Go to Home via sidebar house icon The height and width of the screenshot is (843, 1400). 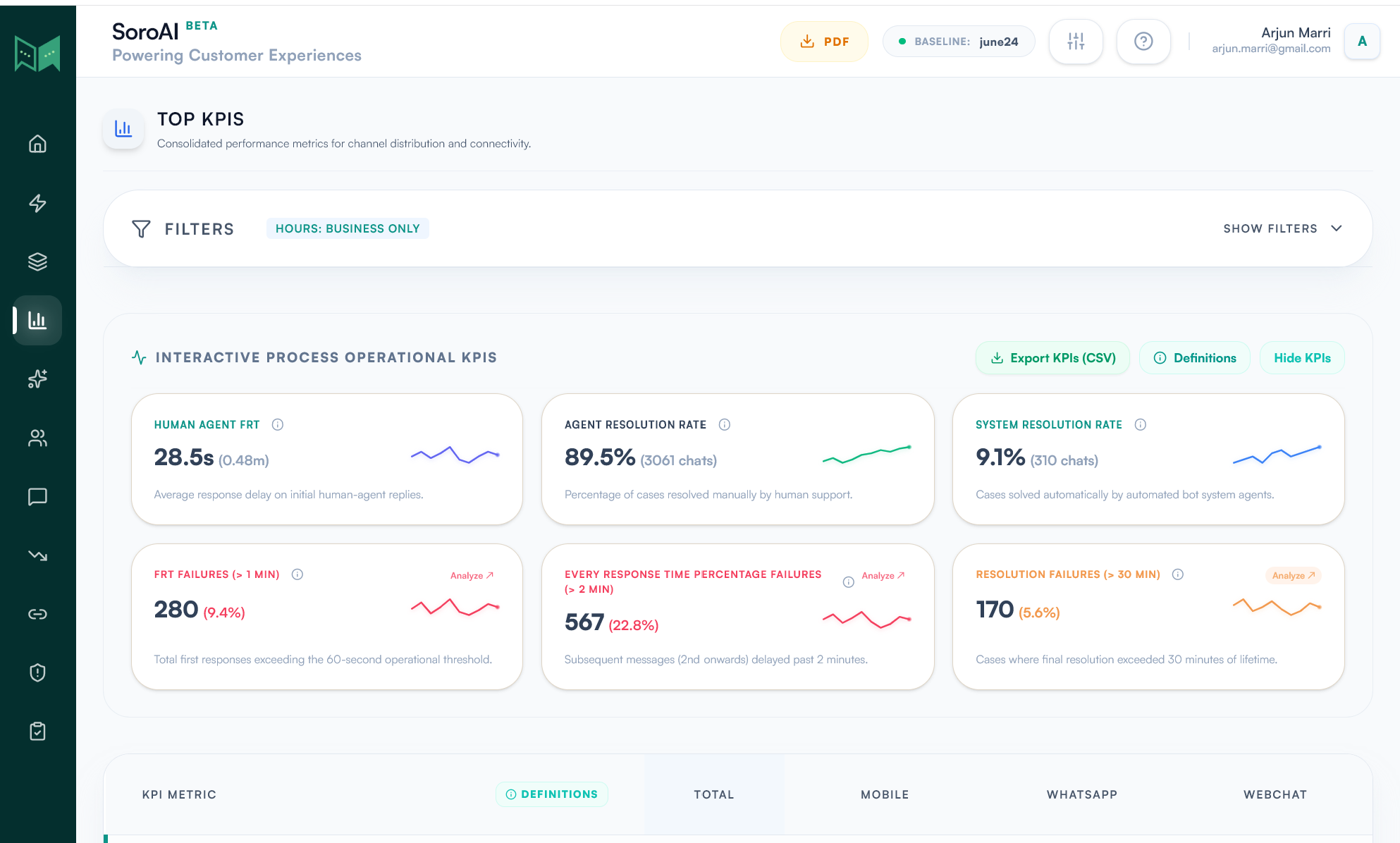(37, 144)
